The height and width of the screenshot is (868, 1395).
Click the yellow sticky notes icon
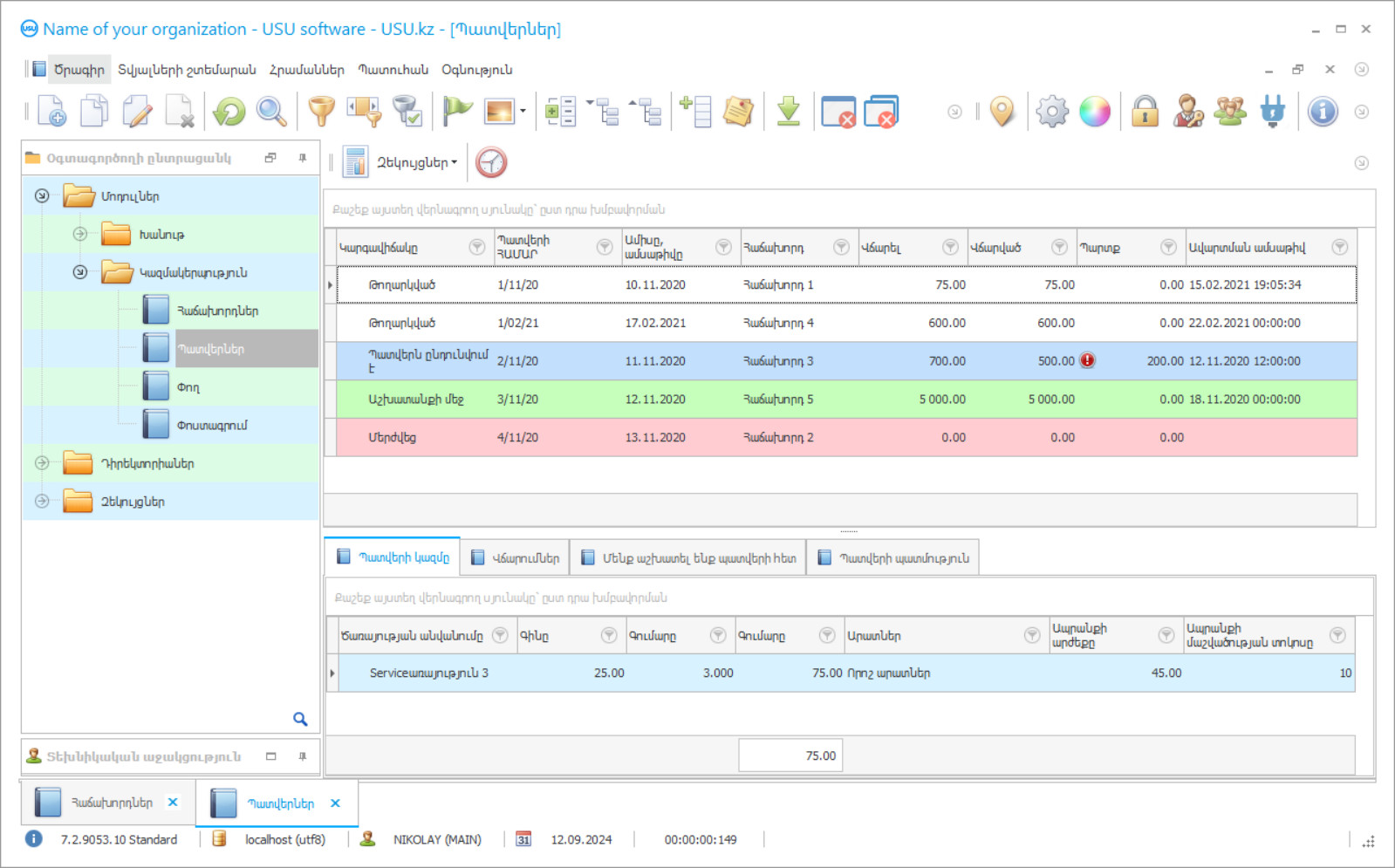pyautogui.click(x=738, y=112)
